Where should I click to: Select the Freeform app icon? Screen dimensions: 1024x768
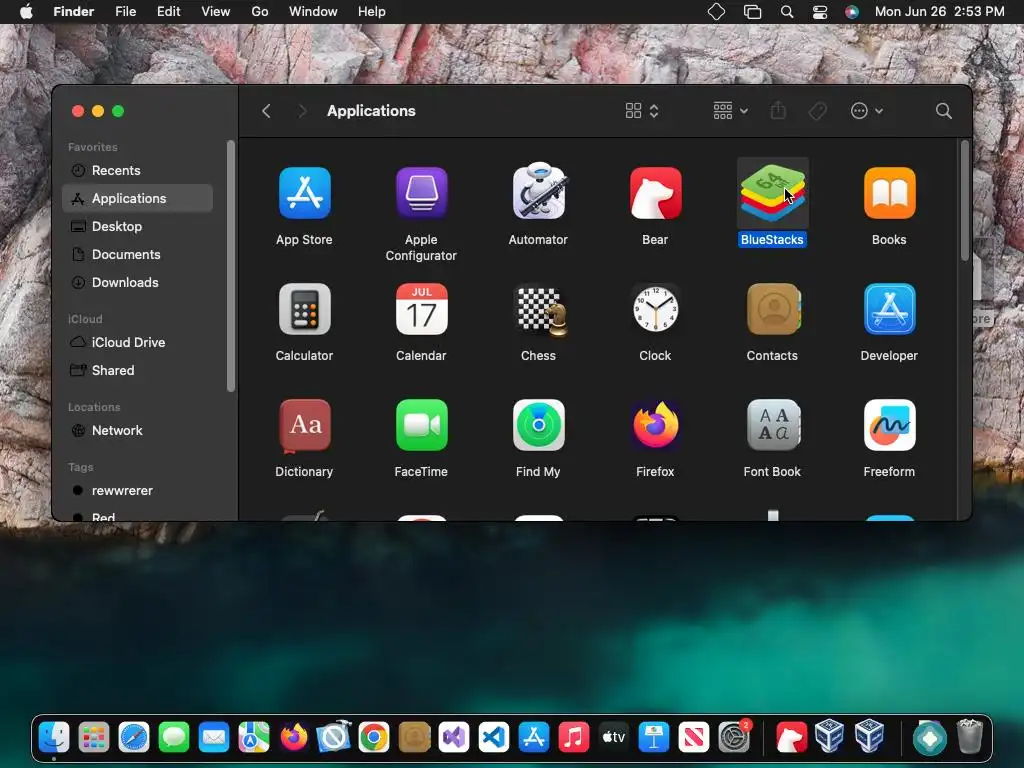pyautogui.click(x=889, y=425)
